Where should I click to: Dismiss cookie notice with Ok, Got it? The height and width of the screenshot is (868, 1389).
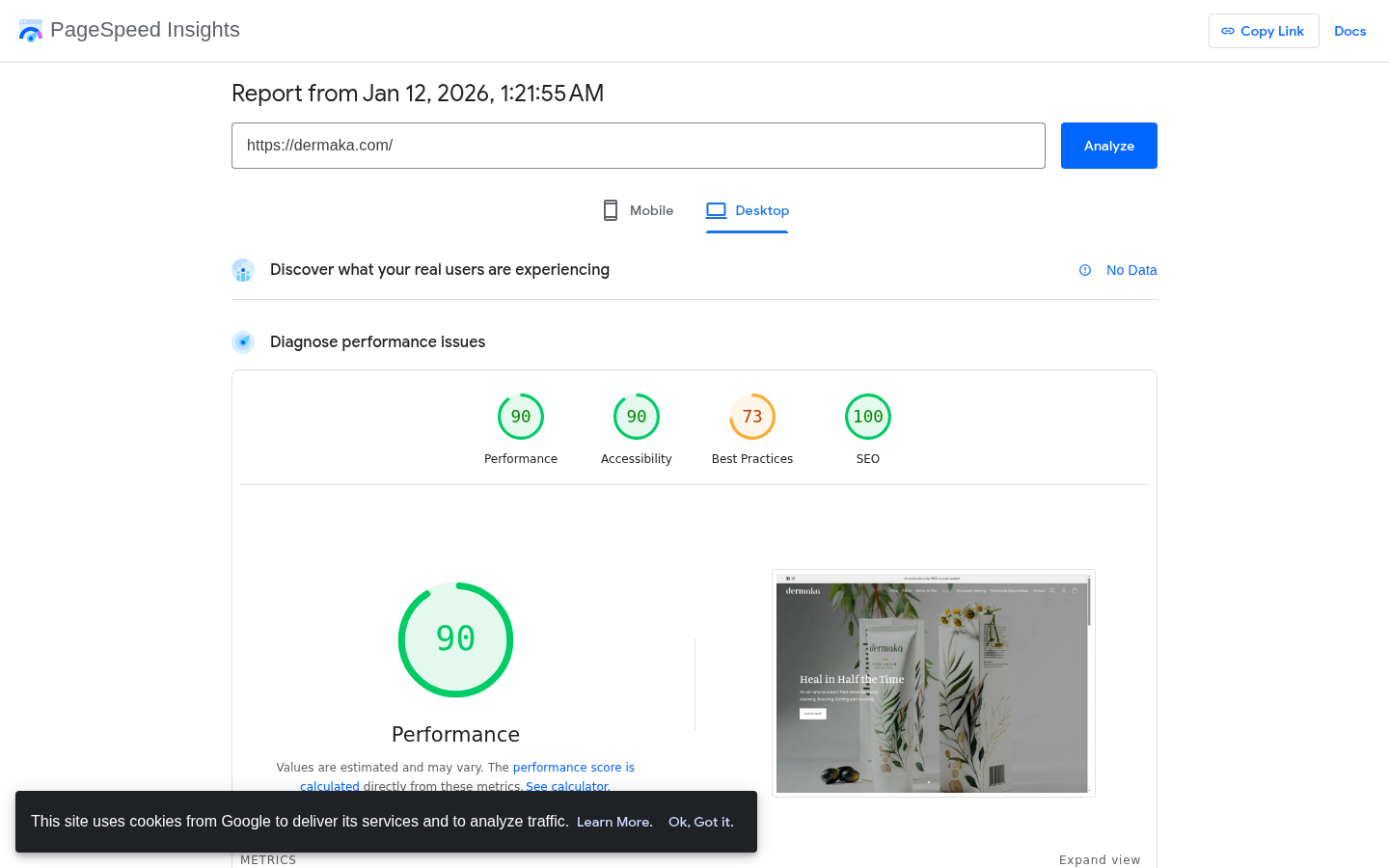pyautogui.click(x=700, y=822)
